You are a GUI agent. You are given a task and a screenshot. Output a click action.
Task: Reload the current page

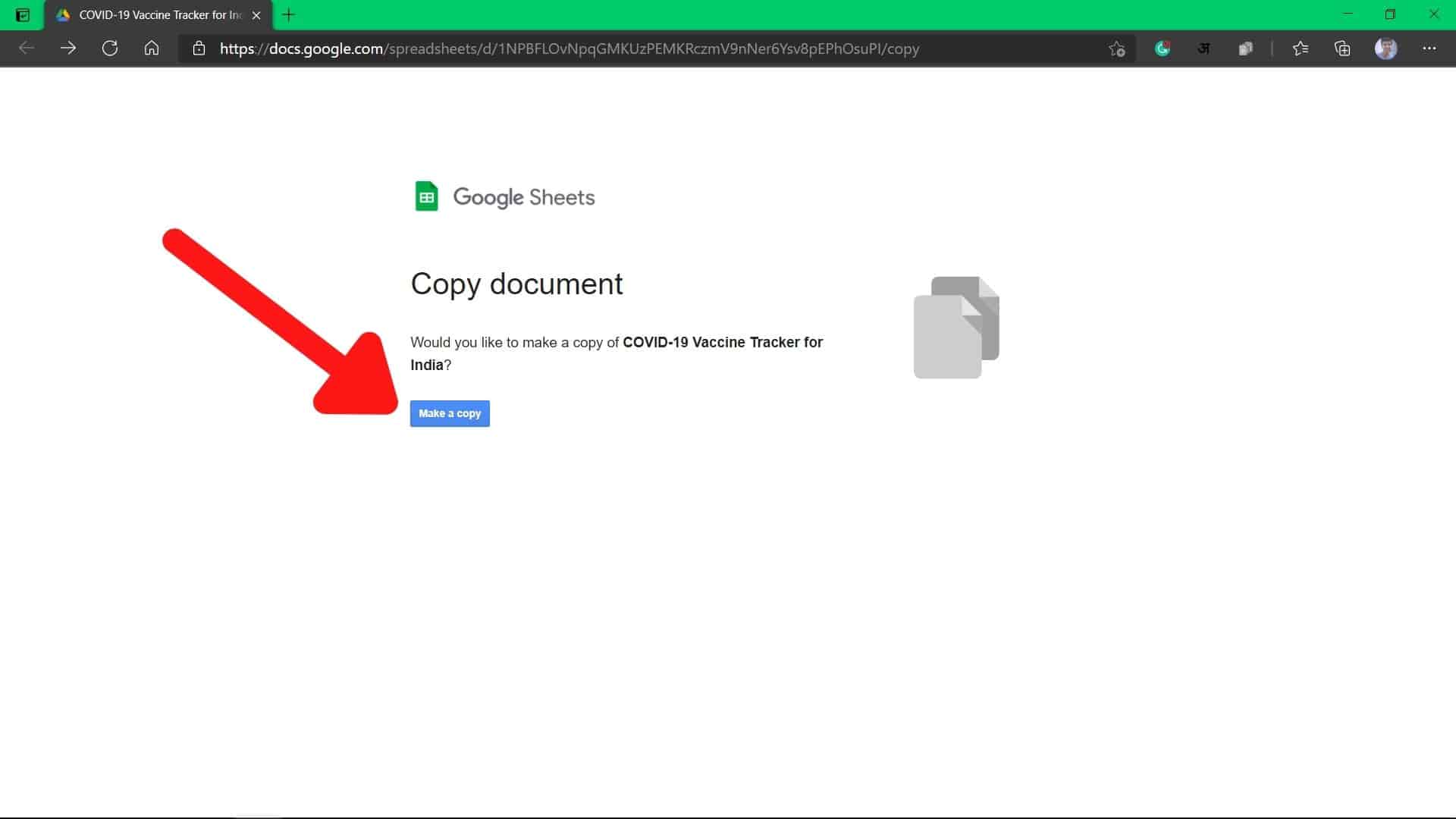[x=110, y=49]
